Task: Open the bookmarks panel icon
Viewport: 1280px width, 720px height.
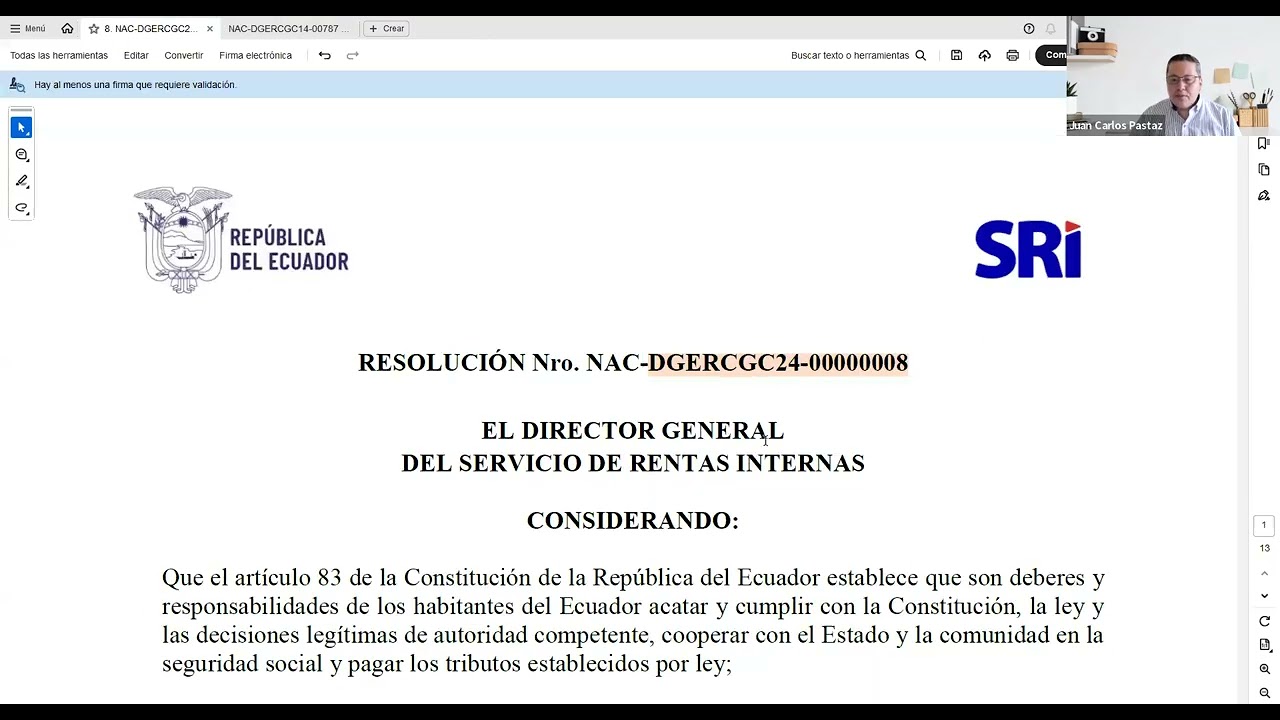Action: point(1264,144)
